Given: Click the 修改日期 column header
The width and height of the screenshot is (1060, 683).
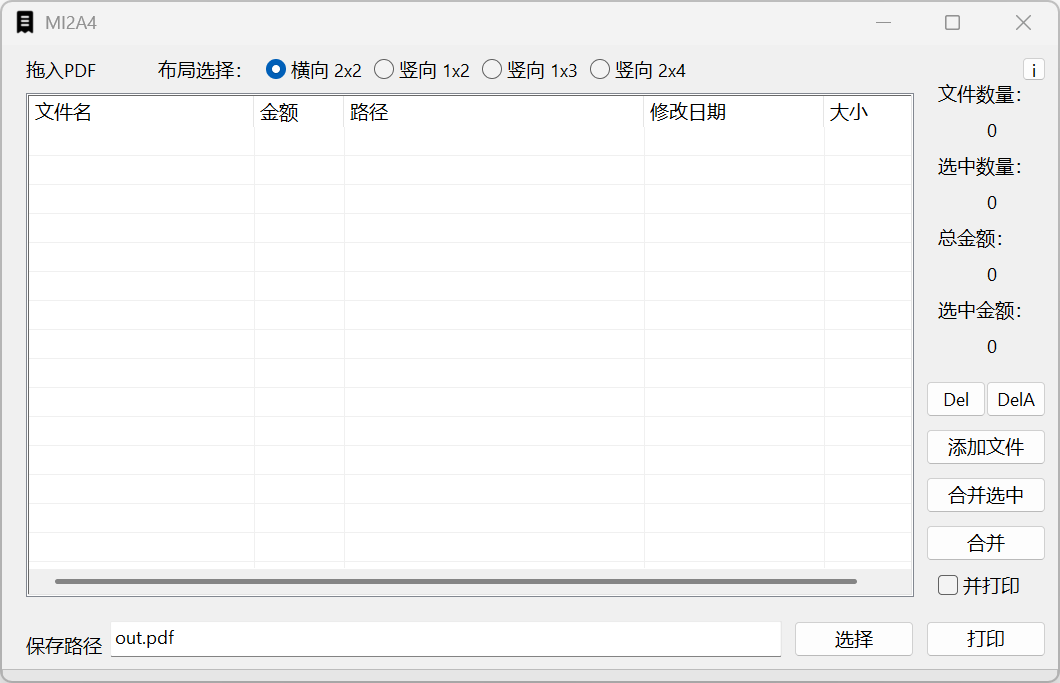Looking at the screenshot, I should click(x=733, y=112).
